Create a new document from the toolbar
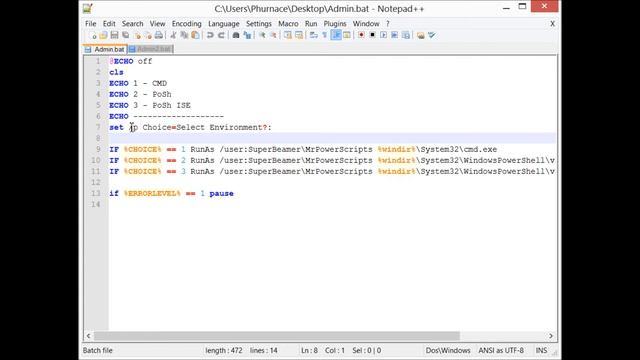Image resolution: width=640 pixels, height=360 pixels. click(x=93, y=36)
